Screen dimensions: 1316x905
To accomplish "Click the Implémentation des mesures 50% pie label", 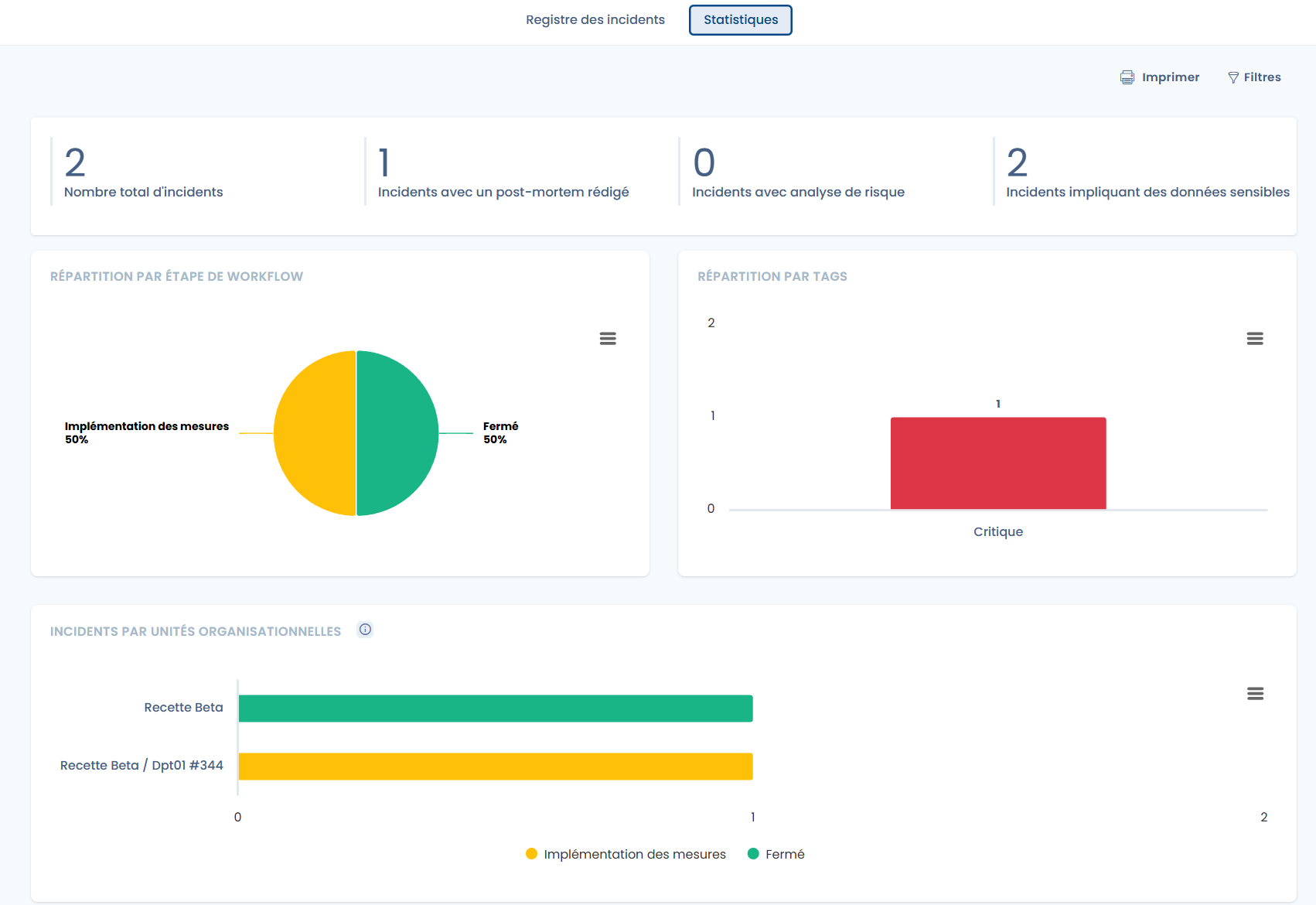I will tap(147, 432).
